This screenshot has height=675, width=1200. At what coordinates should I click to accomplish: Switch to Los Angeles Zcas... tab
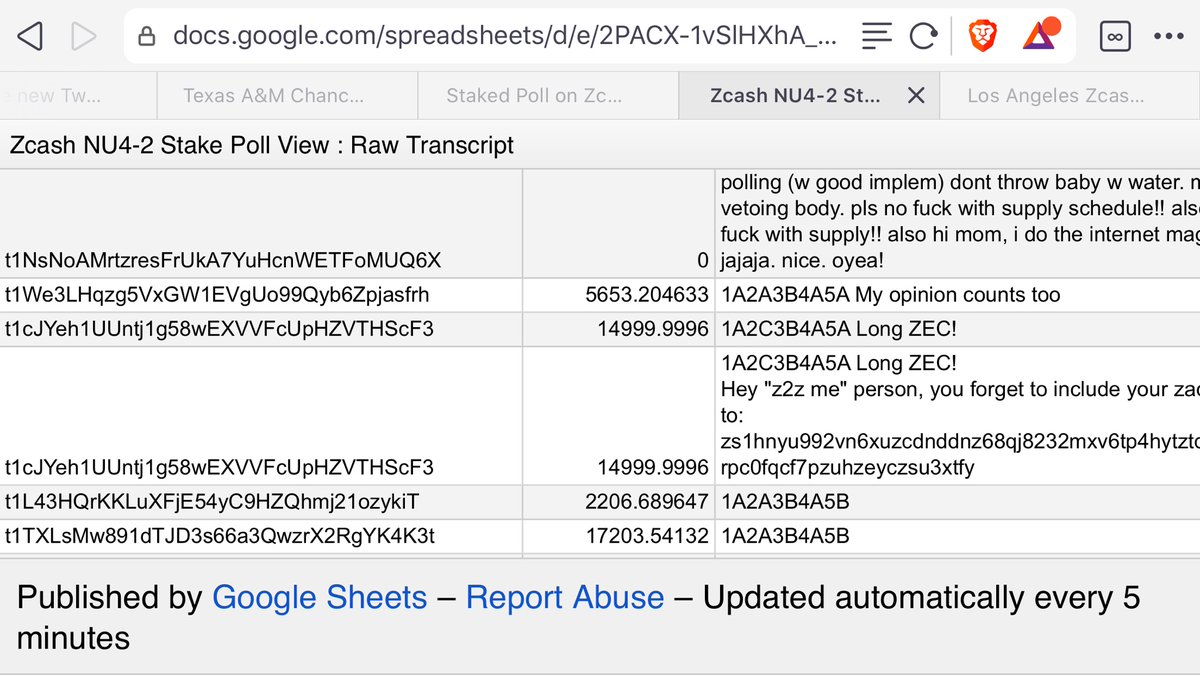point(1070,96)
